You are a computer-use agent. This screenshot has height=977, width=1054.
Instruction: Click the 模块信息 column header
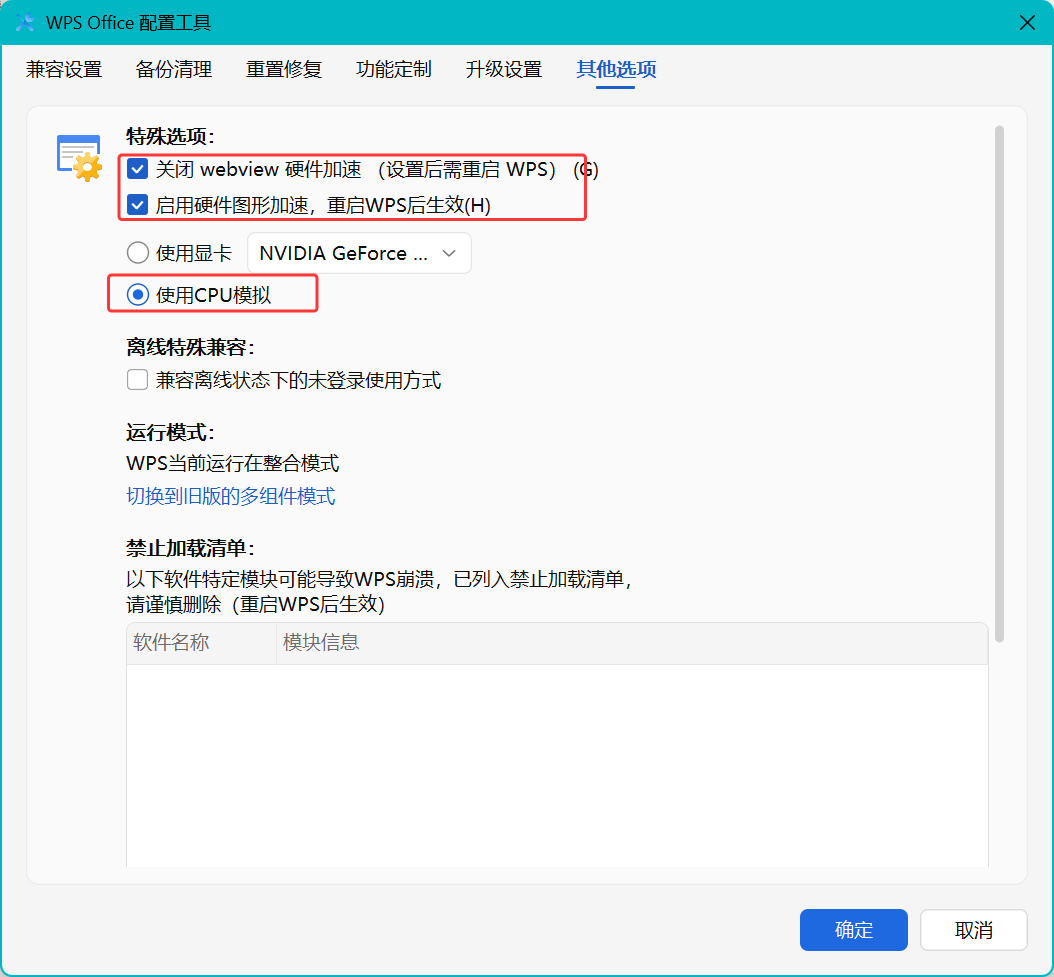pos(632,643)
